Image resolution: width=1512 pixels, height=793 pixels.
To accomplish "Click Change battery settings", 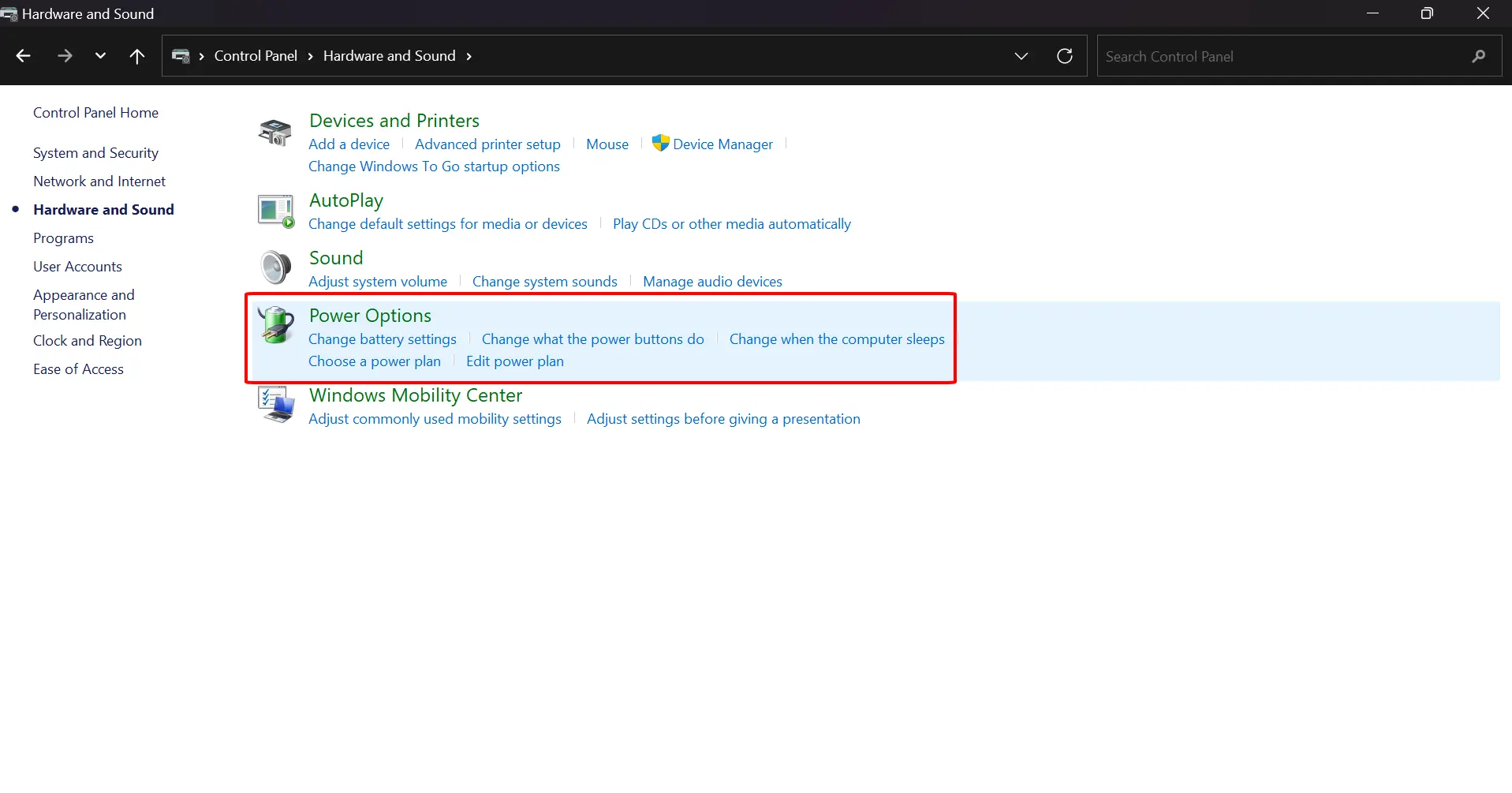I will pos(383,339).
